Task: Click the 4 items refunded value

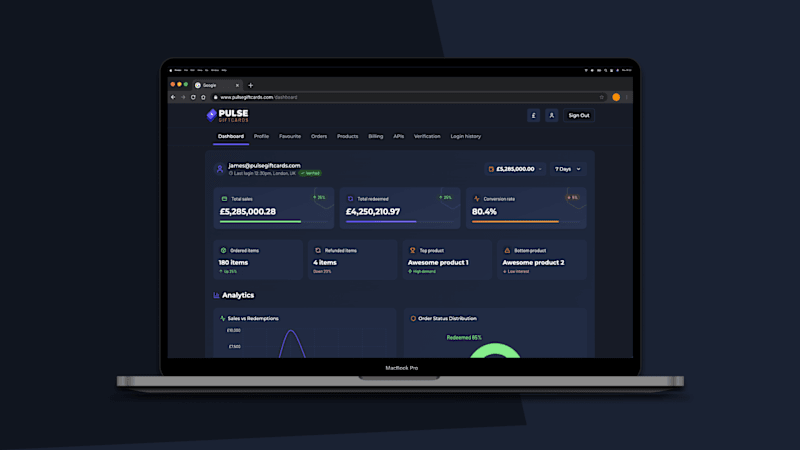Action: click(324, 262)
